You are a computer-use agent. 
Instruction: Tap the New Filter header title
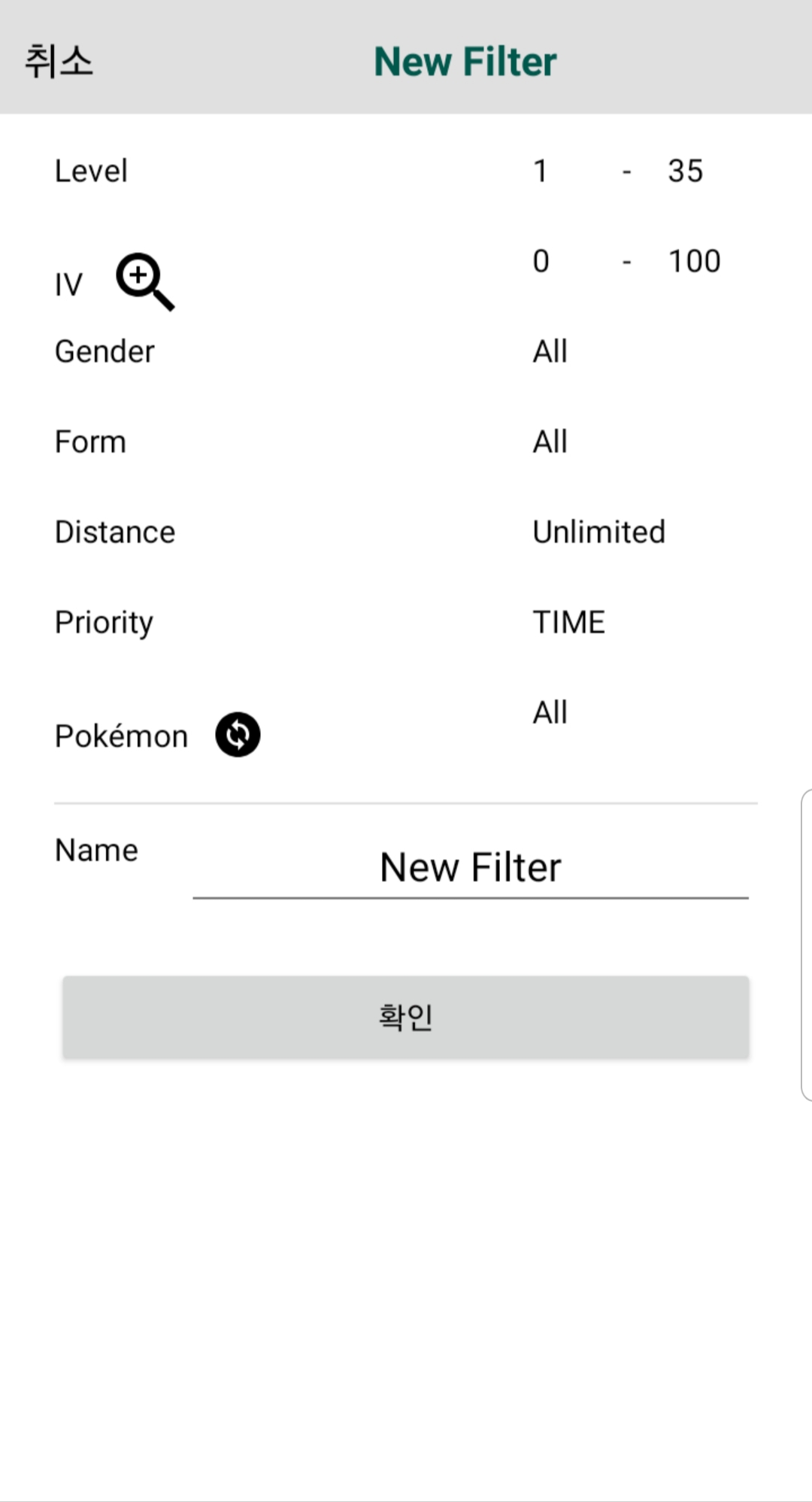click(465, 61)
